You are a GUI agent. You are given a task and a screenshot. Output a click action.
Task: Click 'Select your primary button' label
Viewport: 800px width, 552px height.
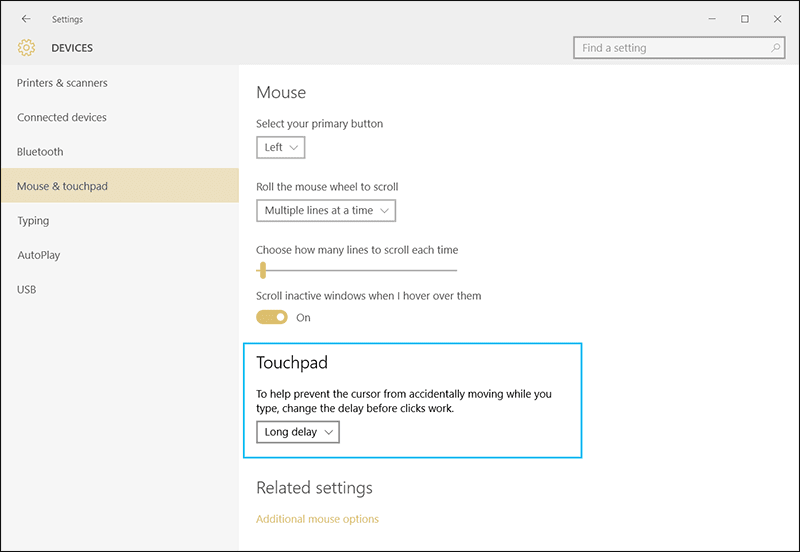pyautogui.click(x=319, y=124)
